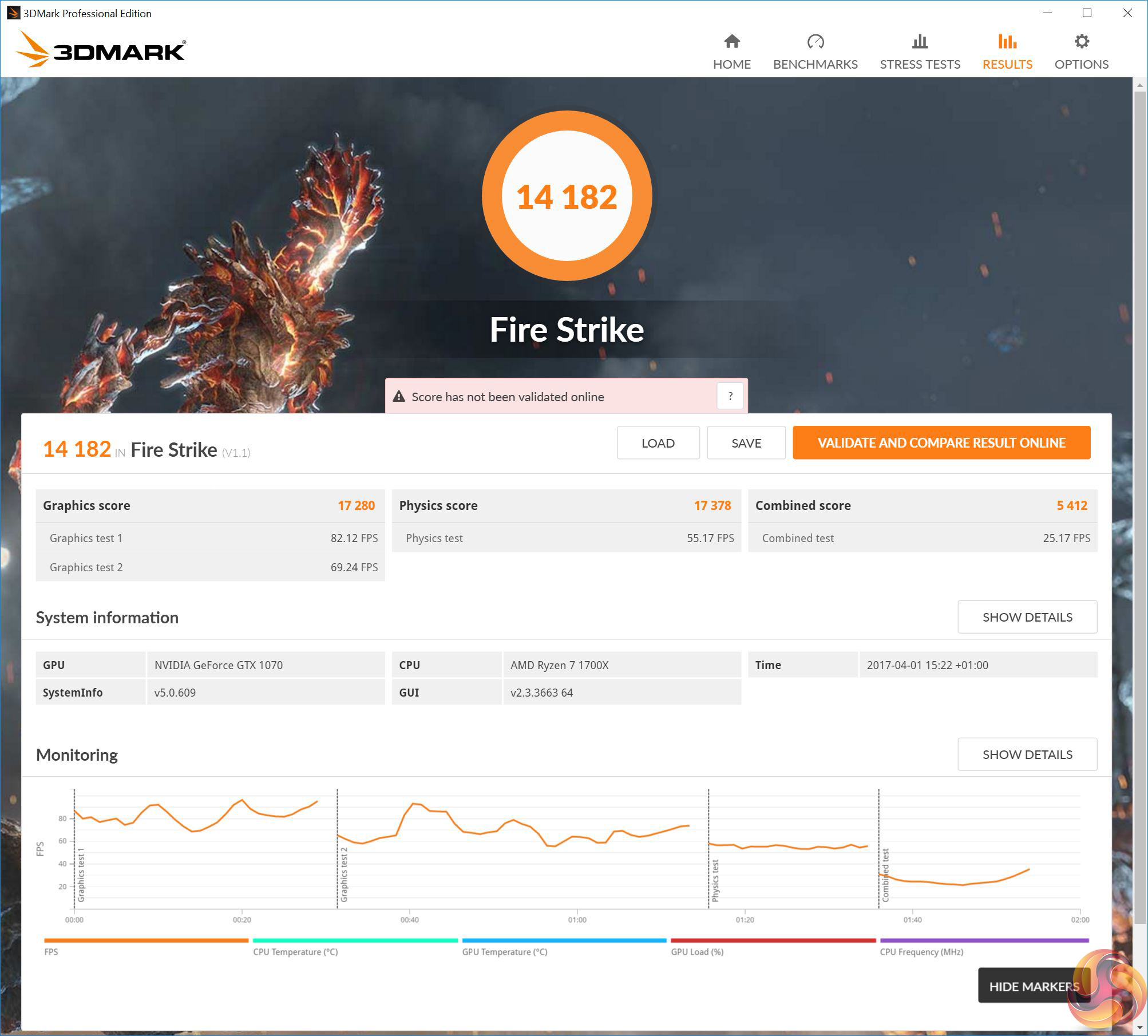Expand Monitoring section with Show Details
The width and height of the screenshot is (1148, 1036).
coord(1027,754)
